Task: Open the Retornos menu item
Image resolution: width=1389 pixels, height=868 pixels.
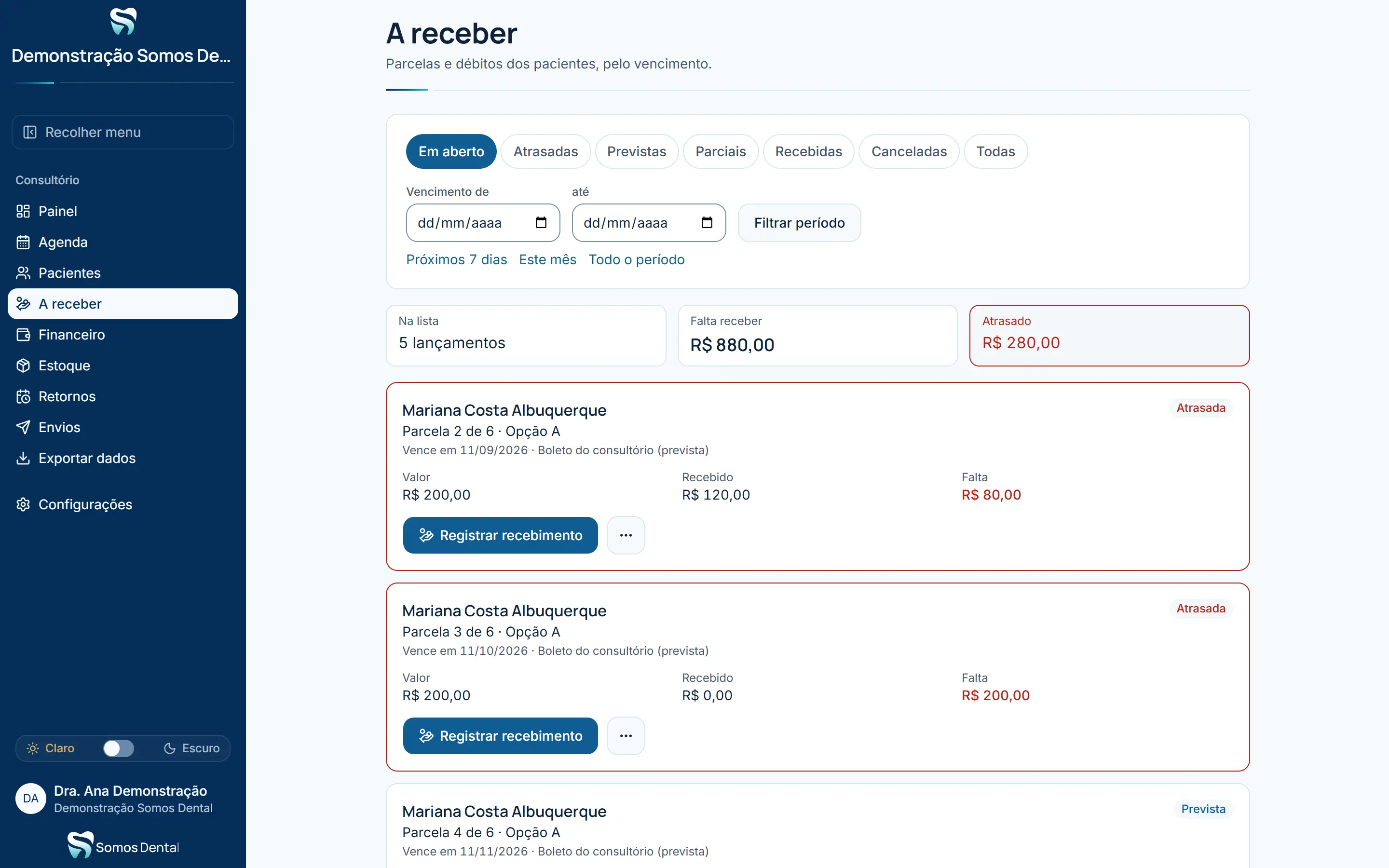Action: click(123, 396)
